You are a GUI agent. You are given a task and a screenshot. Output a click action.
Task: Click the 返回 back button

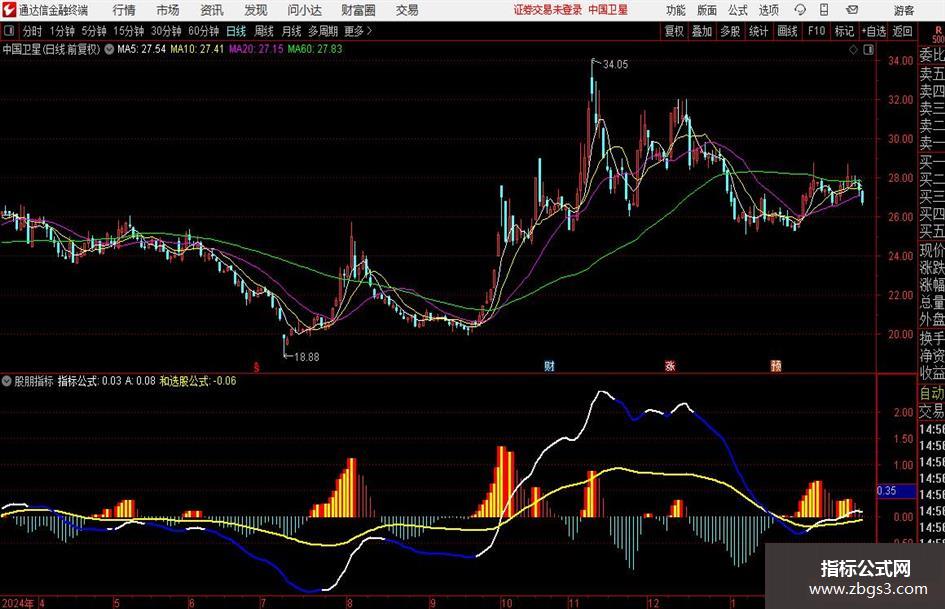[902, 31]
